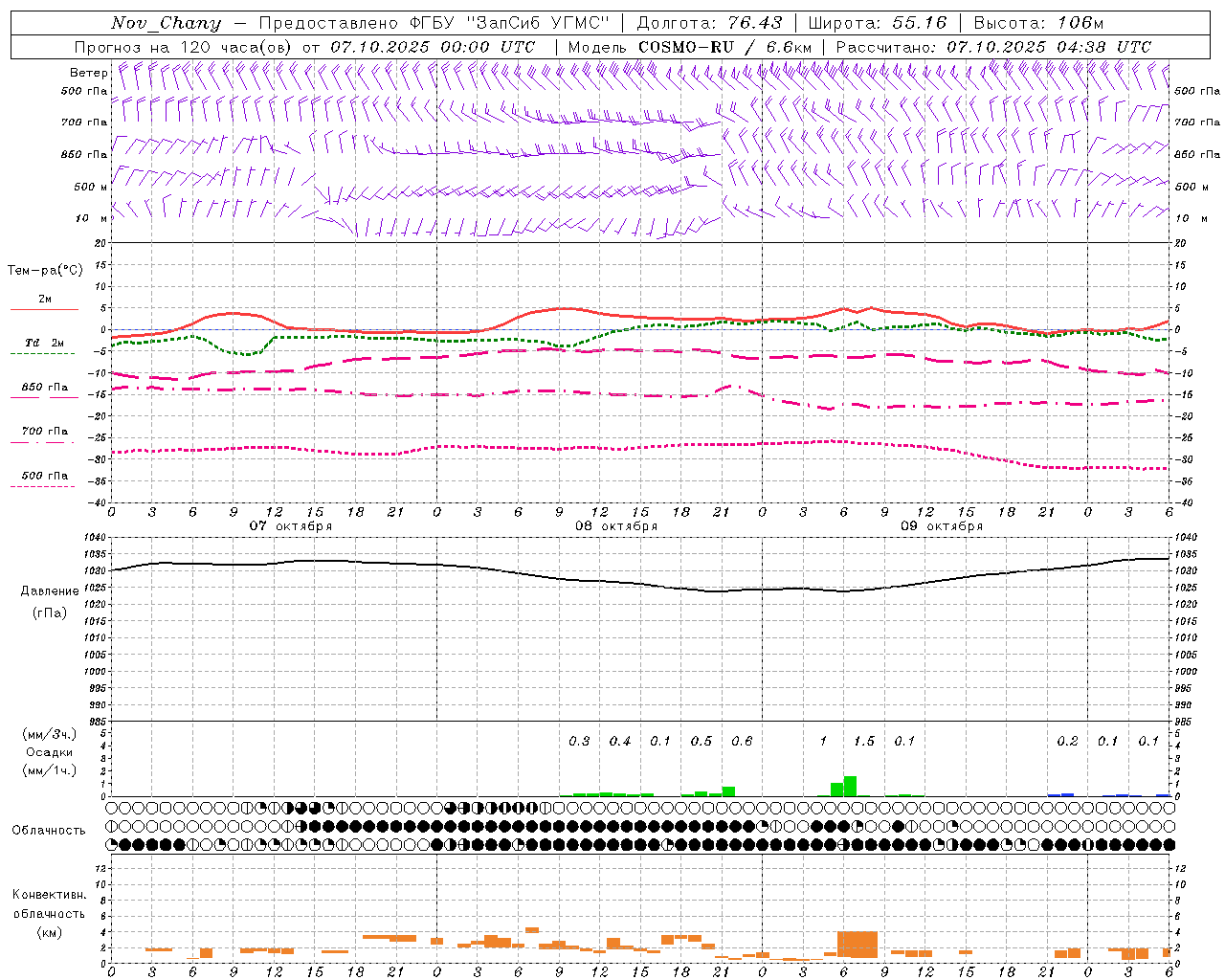This screenshot has width=1225, height=980.
Task: Click the 0.6 precipitation amount value
Action: tap(742, 742)
